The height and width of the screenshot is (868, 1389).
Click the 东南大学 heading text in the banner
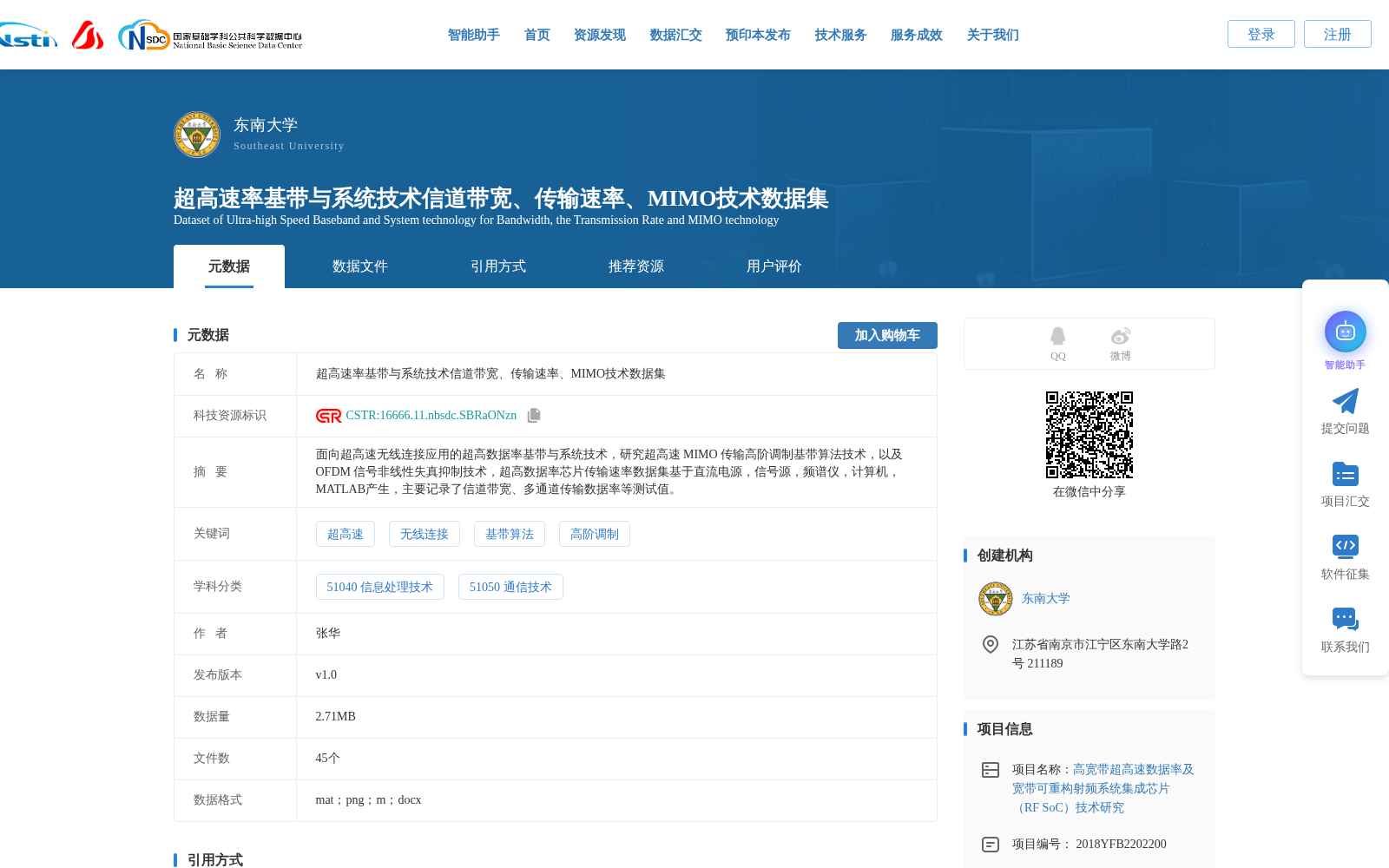click(266, 125)
